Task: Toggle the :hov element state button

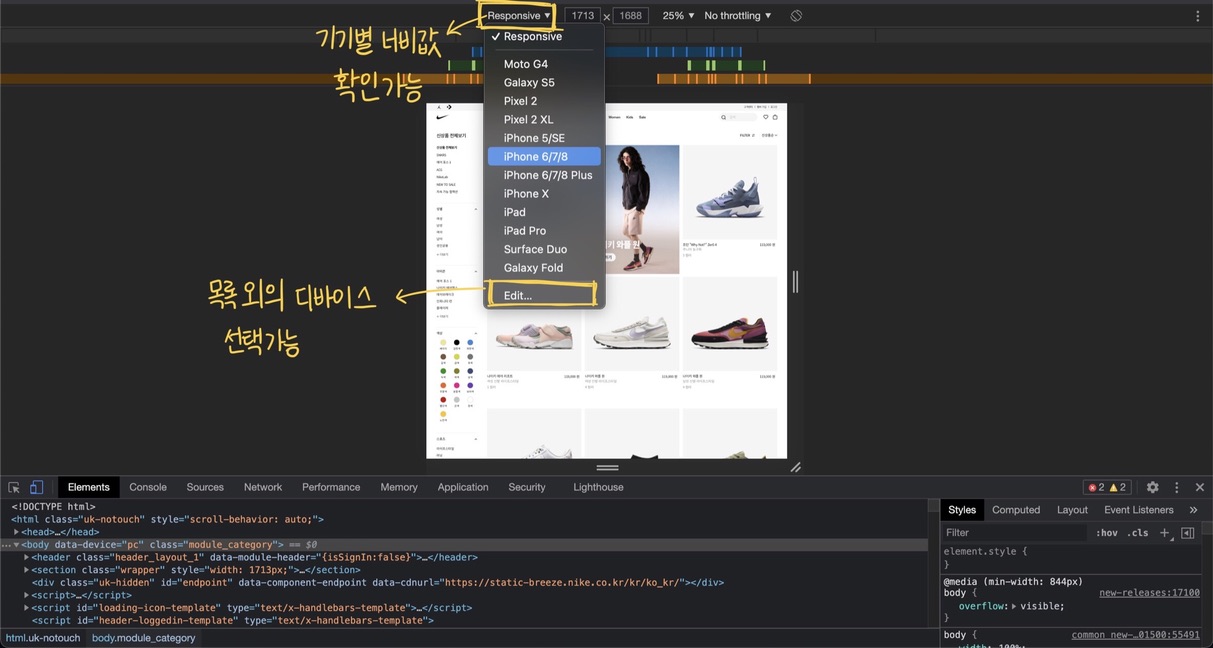Action: click(x=1107, y=533)
